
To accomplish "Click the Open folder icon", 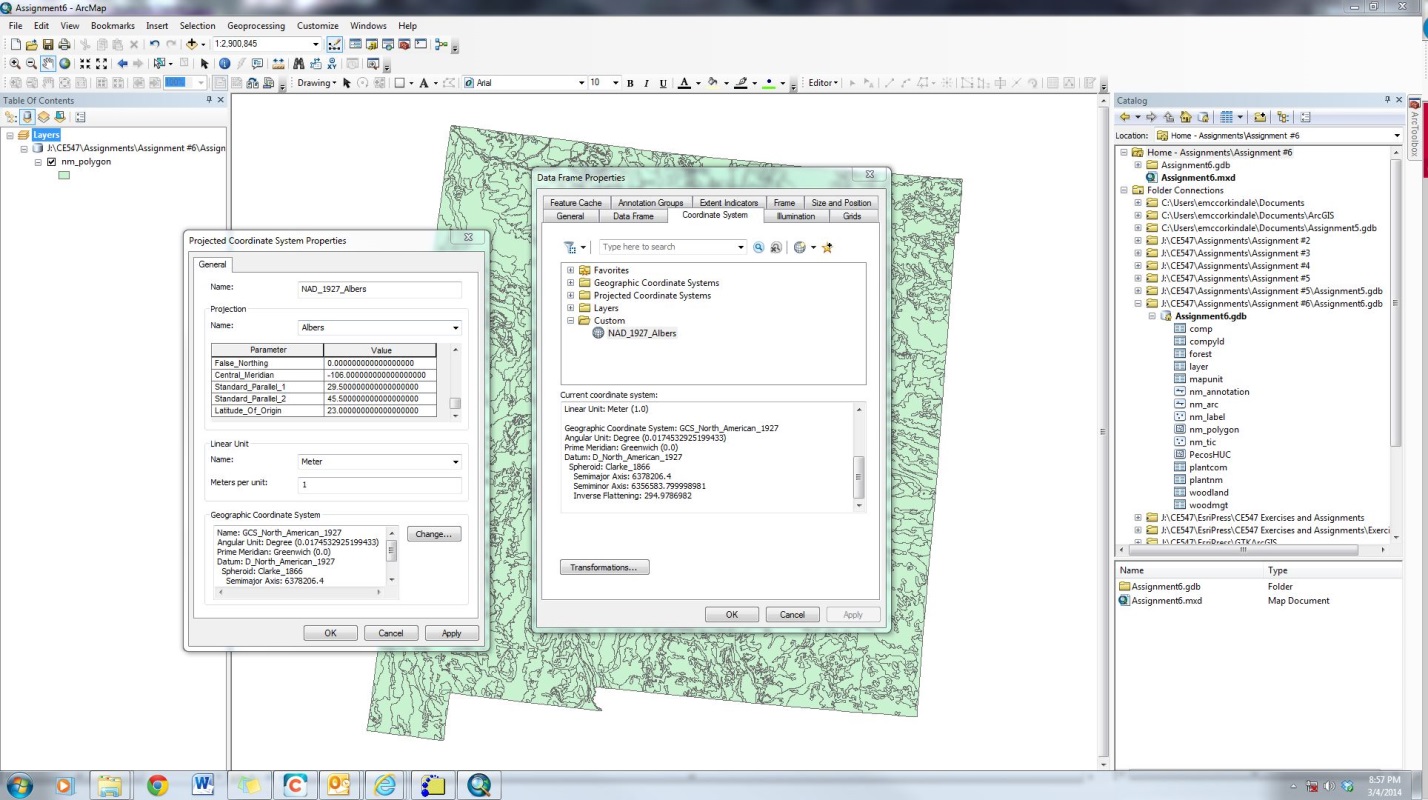I will coord(32,44).
